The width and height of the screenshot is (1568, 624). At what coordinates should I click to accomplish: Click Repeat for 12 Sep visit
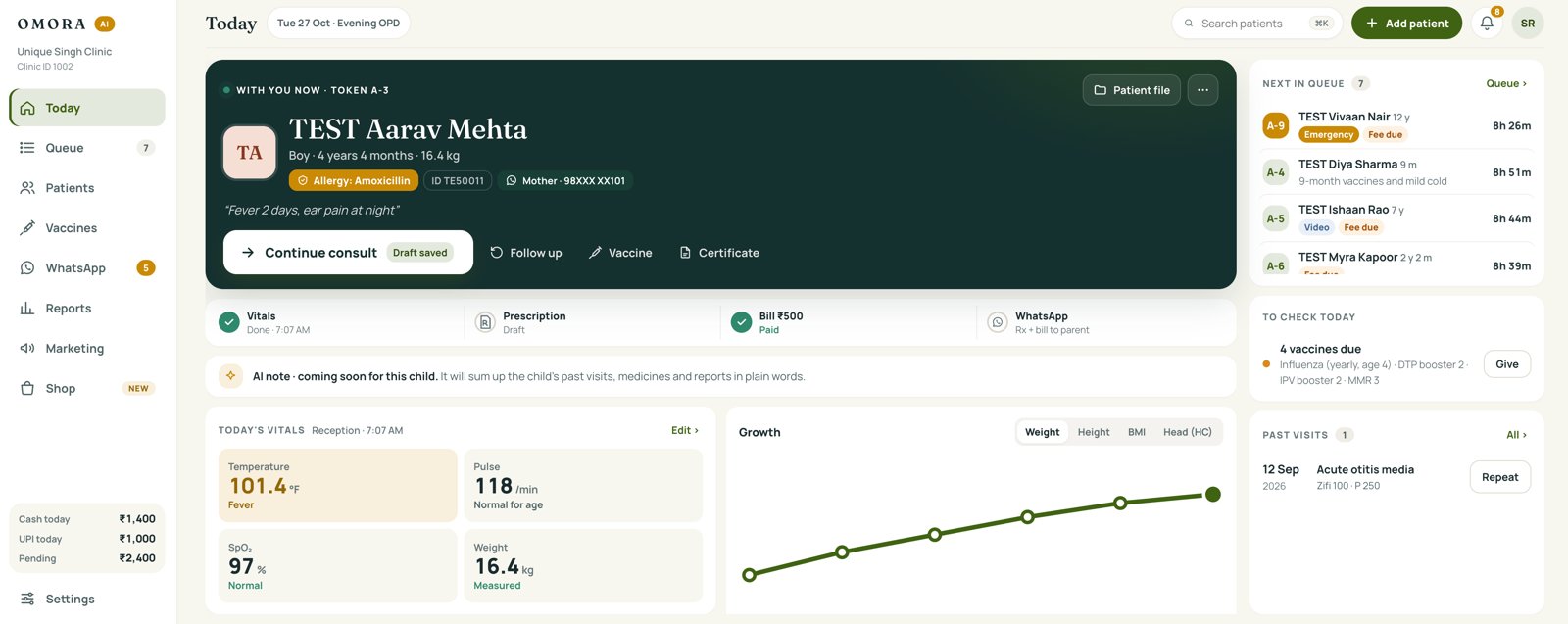[x=1500, y=477]
